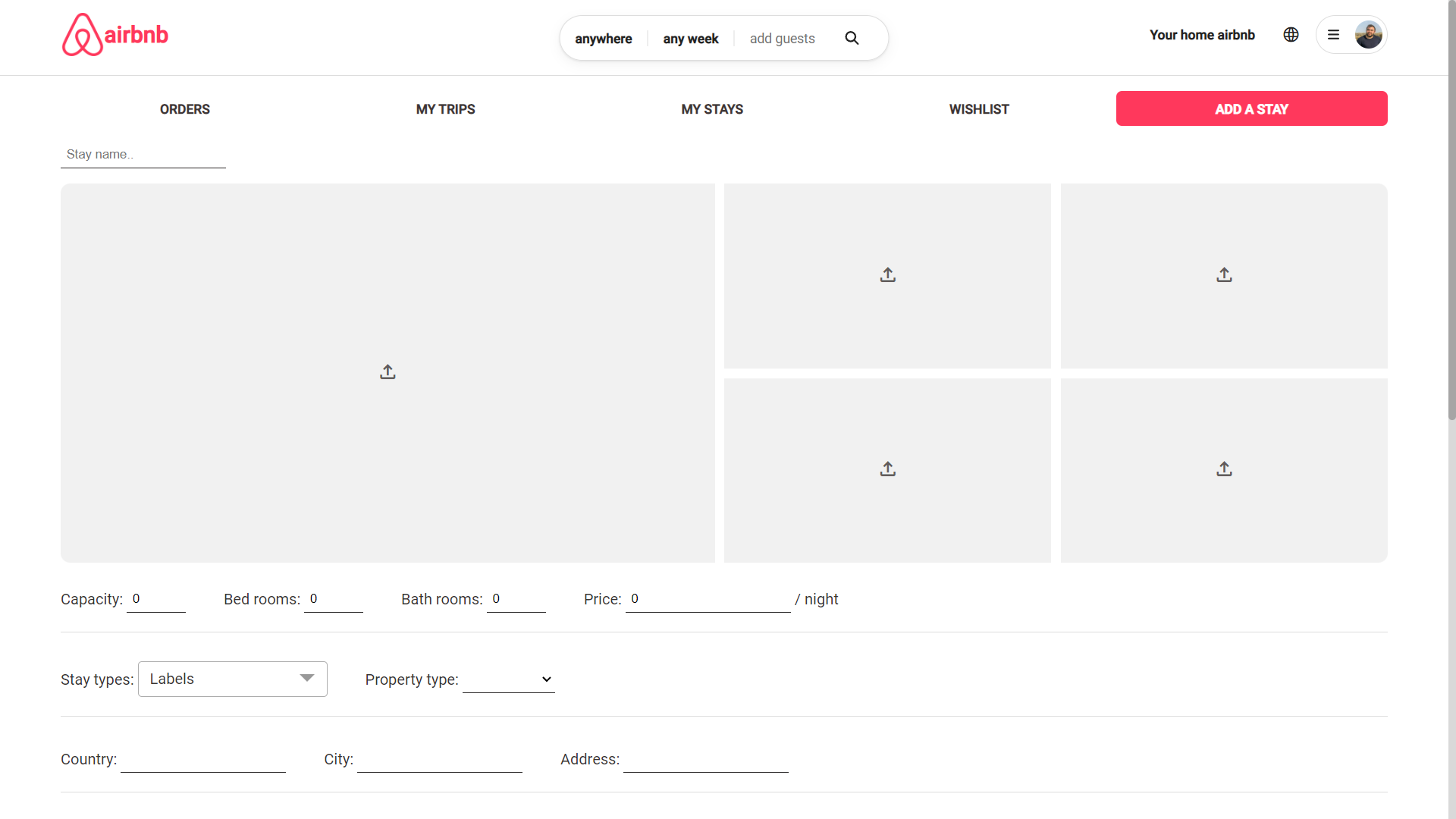
Task: Click upload icon in bottom-right photo slot
Action: (x=1224, y=469)
